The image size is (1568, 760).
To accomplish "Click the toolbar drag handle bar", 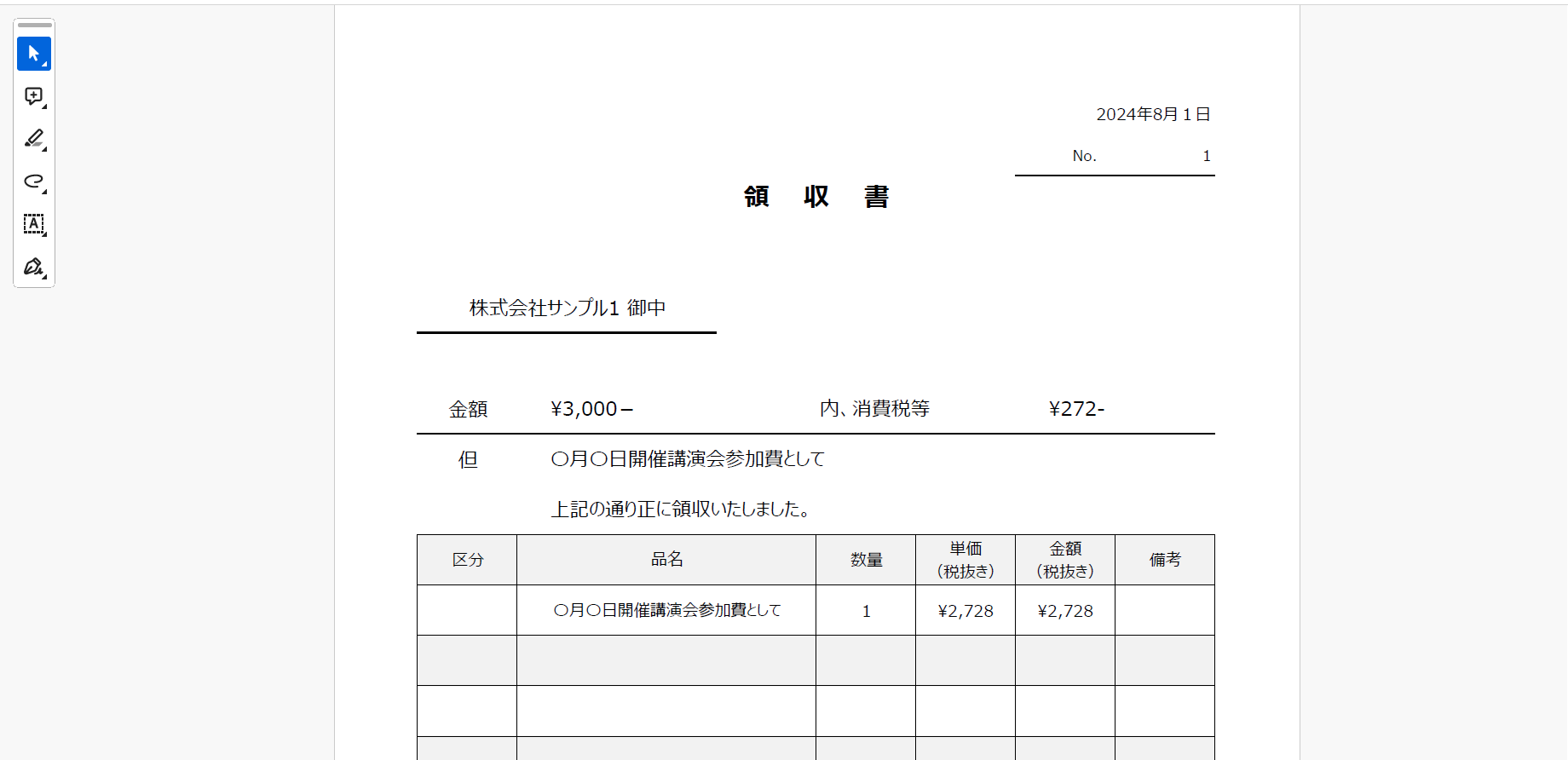I will pyautogui.click(x=34, y=26).
